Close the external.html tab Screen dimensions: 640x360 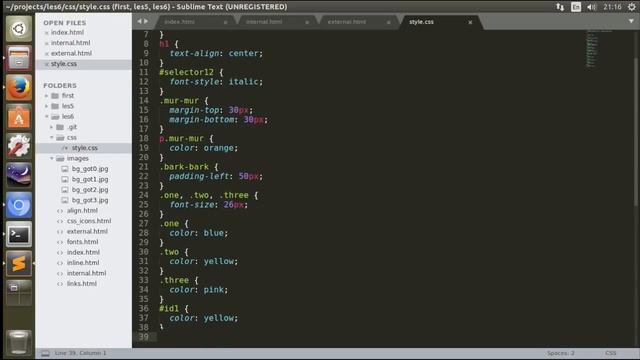389,22
